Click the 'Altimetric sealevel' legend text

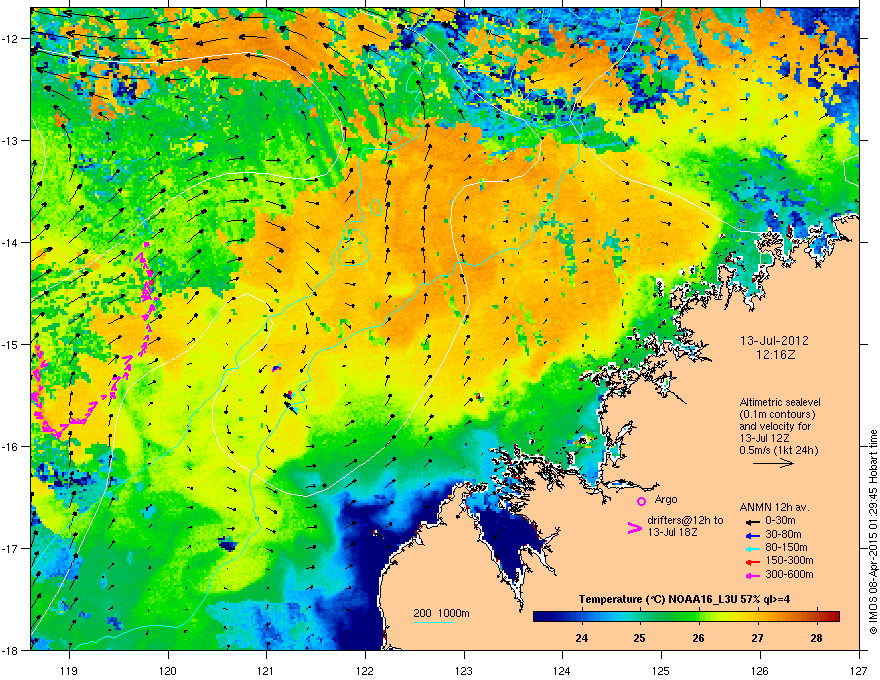click(x=780, y=402)
